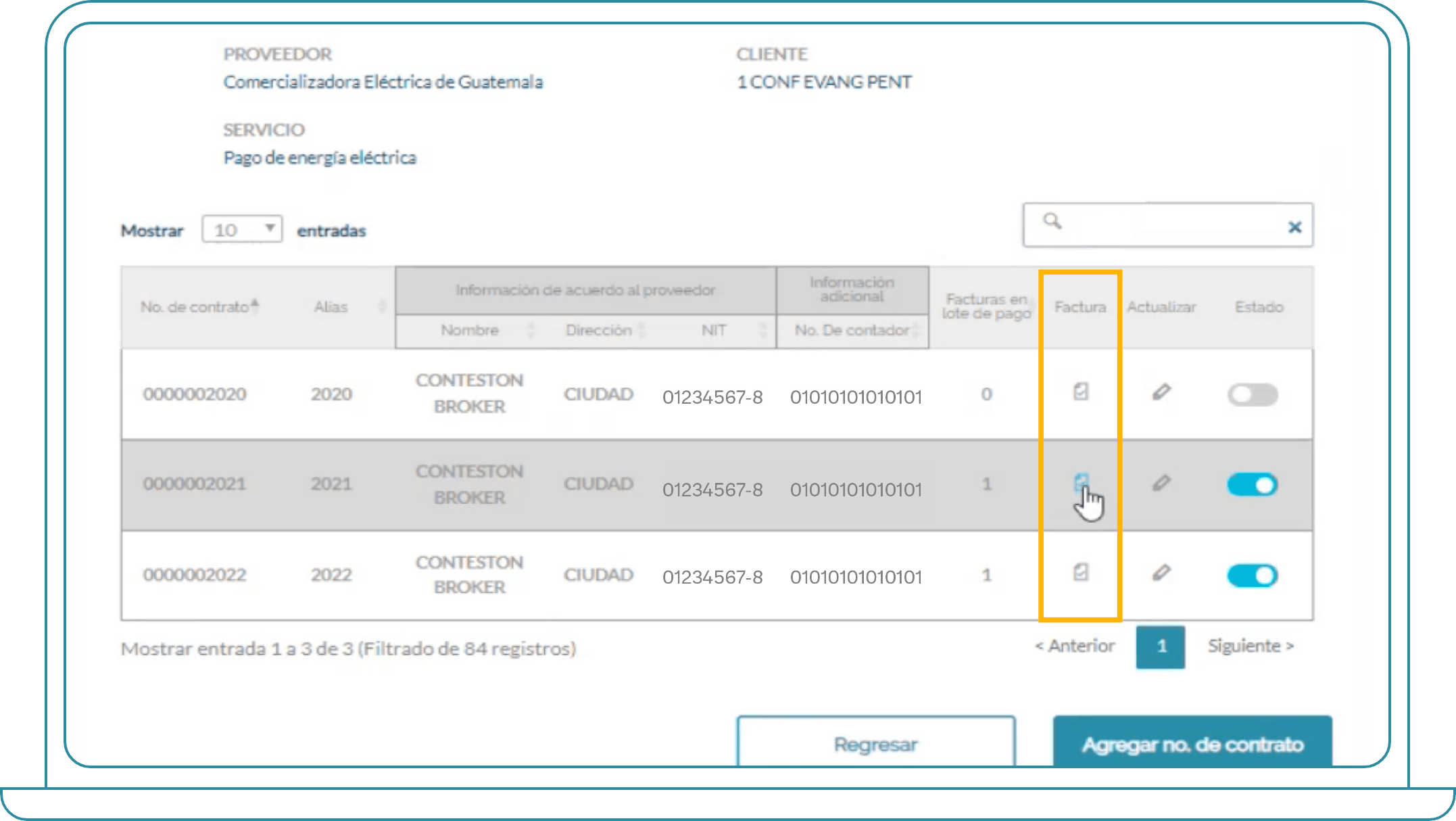The height and width of the screenshot is (821, 1456).
Task: Open the invoice icon for contract 0000002020
Action: [x=1081, y=392]
